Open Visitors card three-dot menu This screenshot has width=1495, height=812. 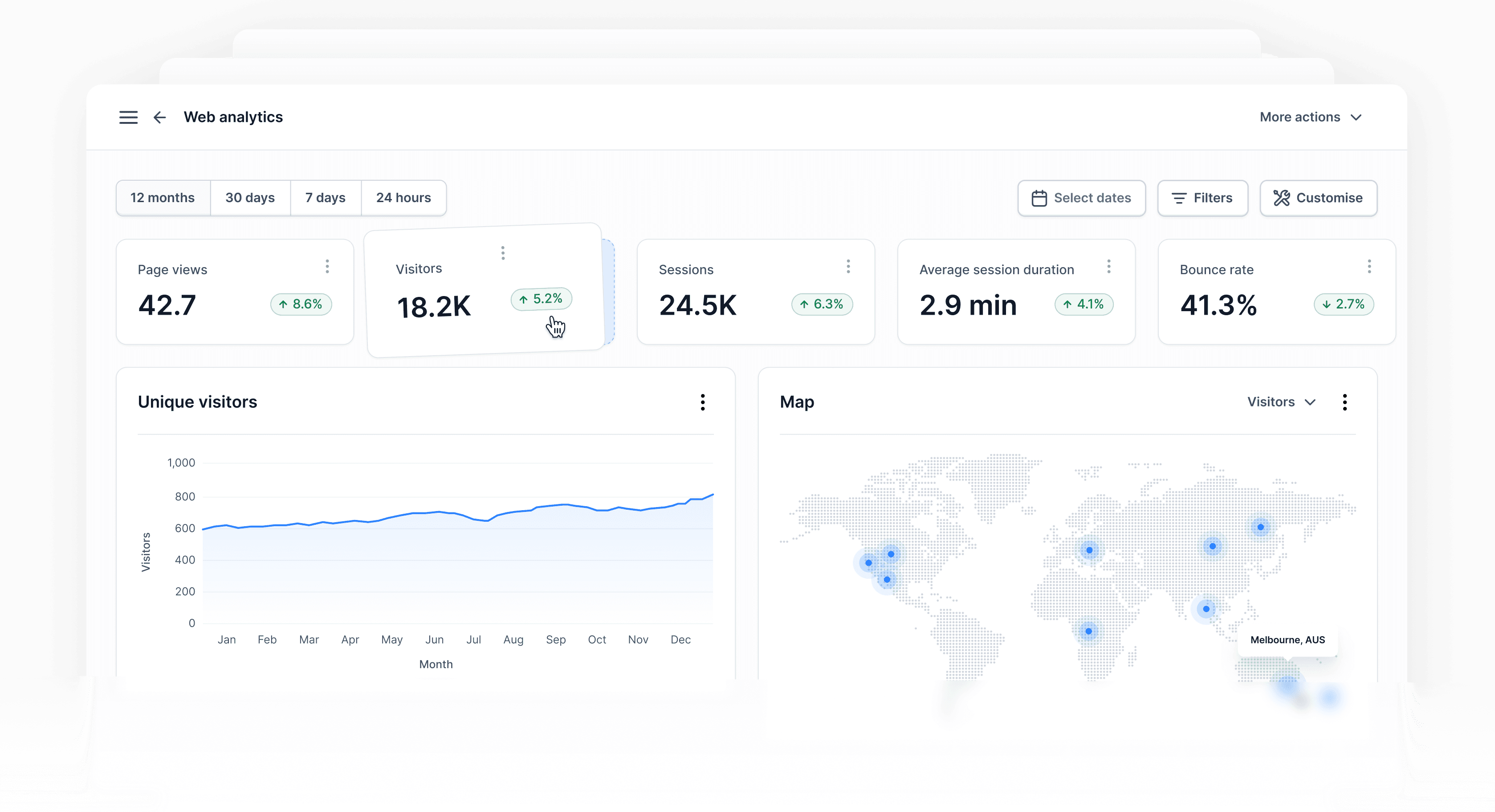tap(503, 253)
